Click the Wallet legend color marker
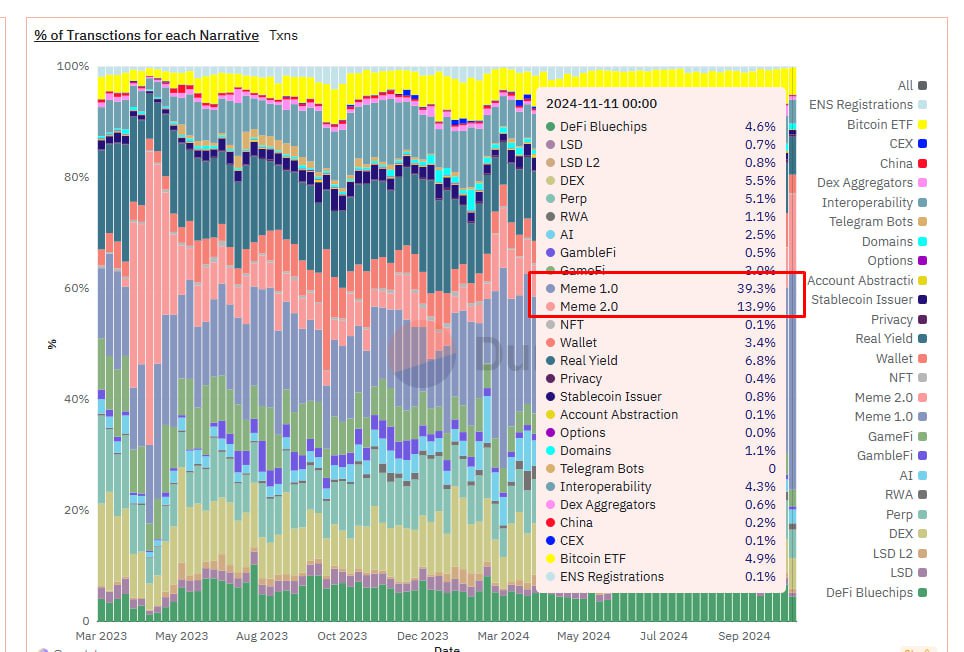 click(922, 359)
